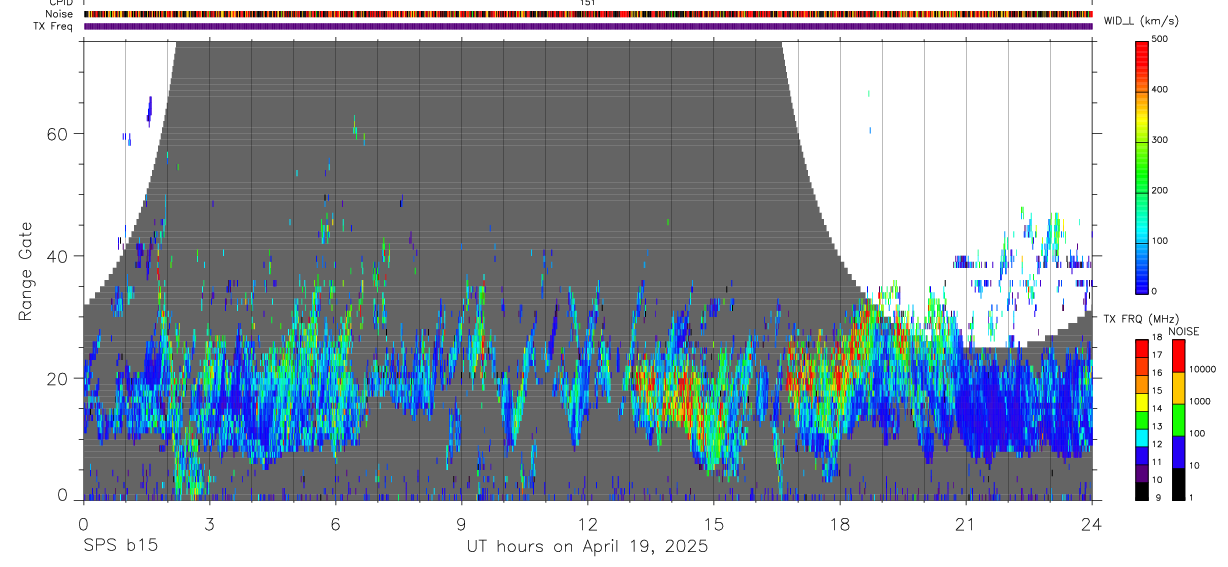The height and width of the screenshot is (567, 1228).
Task: Click the range gate tick label 20
Action: click(58, 378)
